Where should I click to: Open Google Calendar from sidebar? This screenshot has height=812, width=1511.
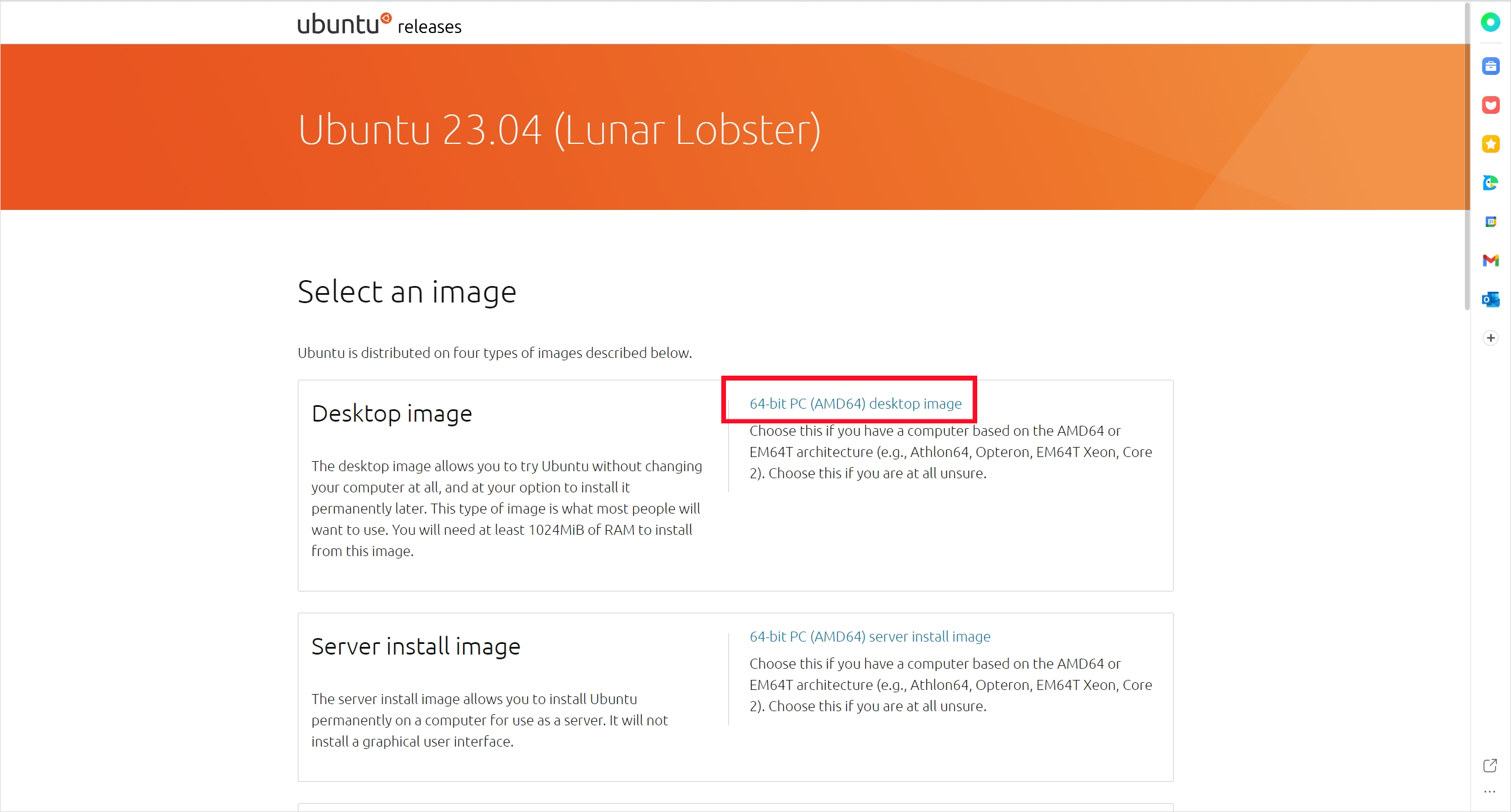point(1490,222)
